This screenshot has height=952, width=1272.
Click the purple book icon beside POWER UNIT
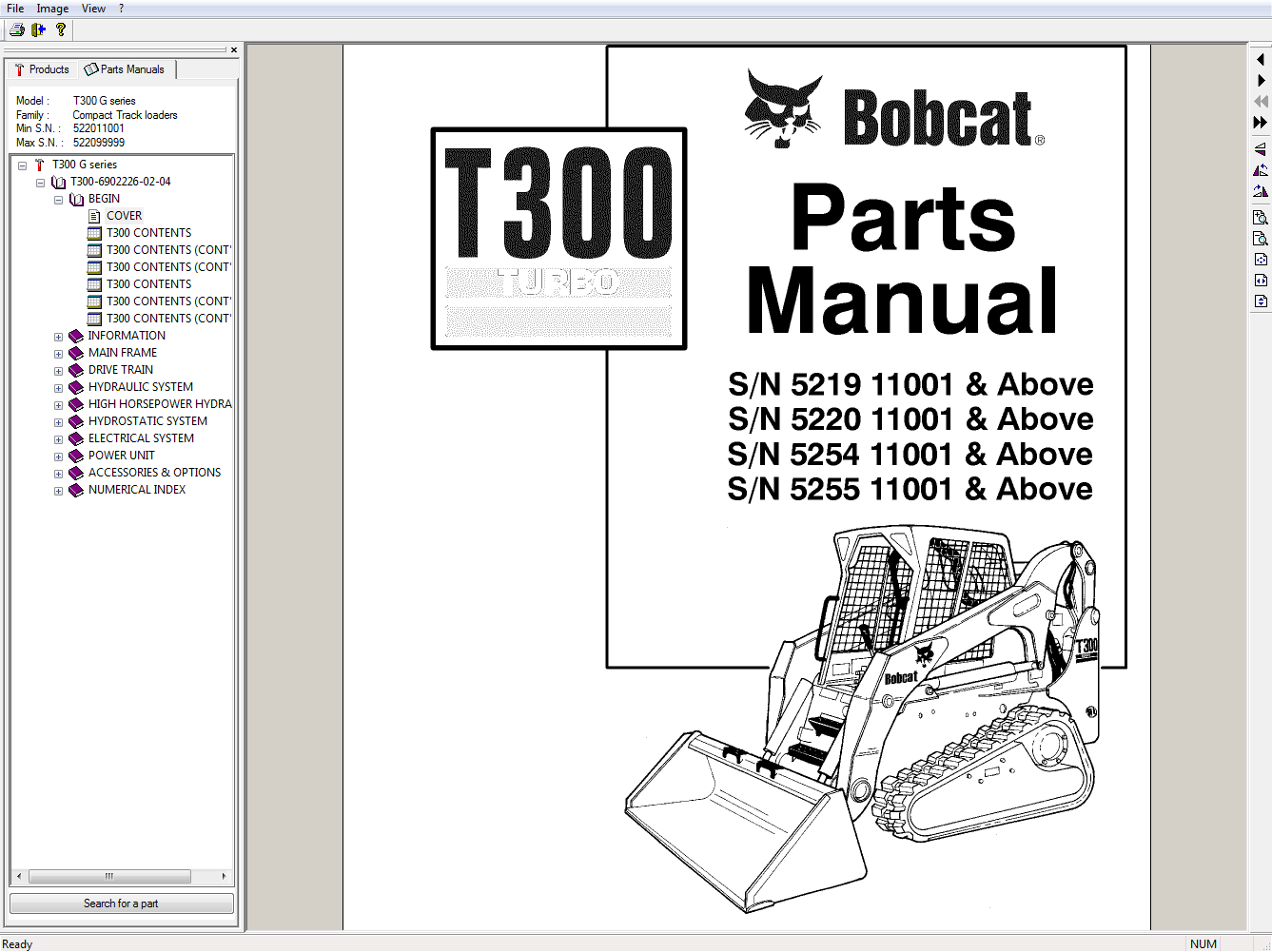(76, 456)
